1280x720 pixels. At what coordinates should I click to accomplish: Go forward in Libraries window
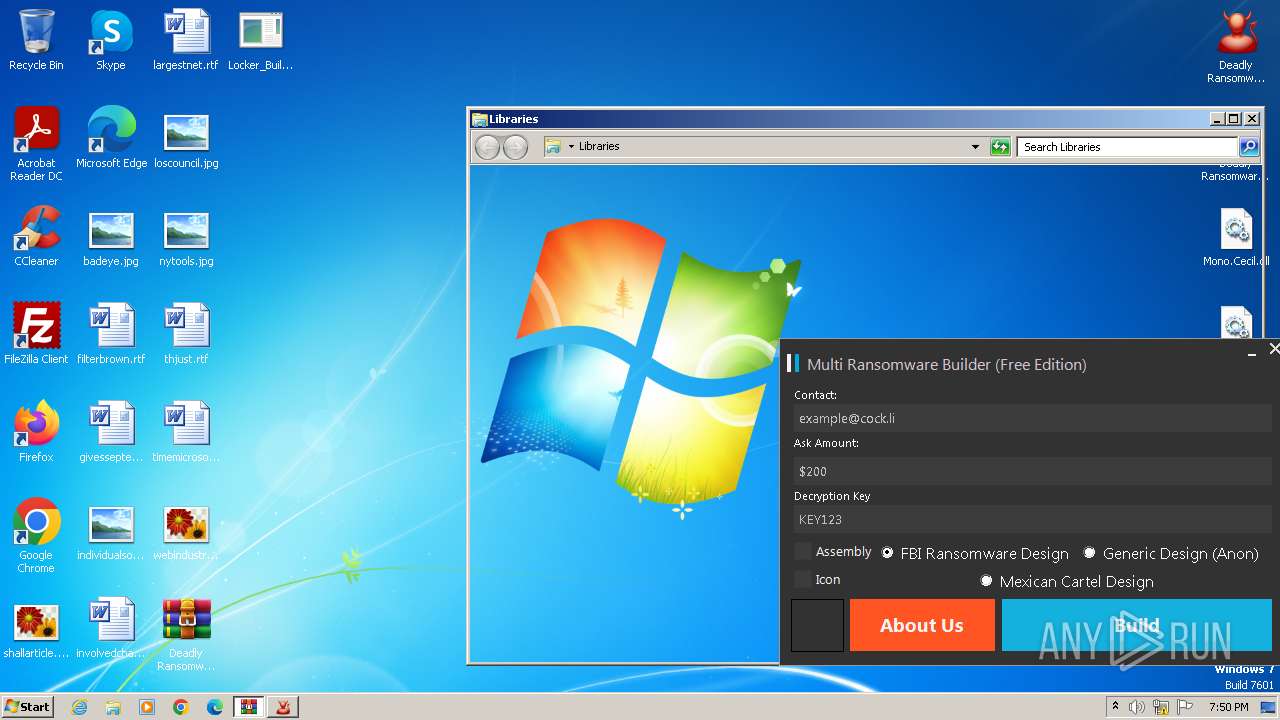click(x=515, y=147)
